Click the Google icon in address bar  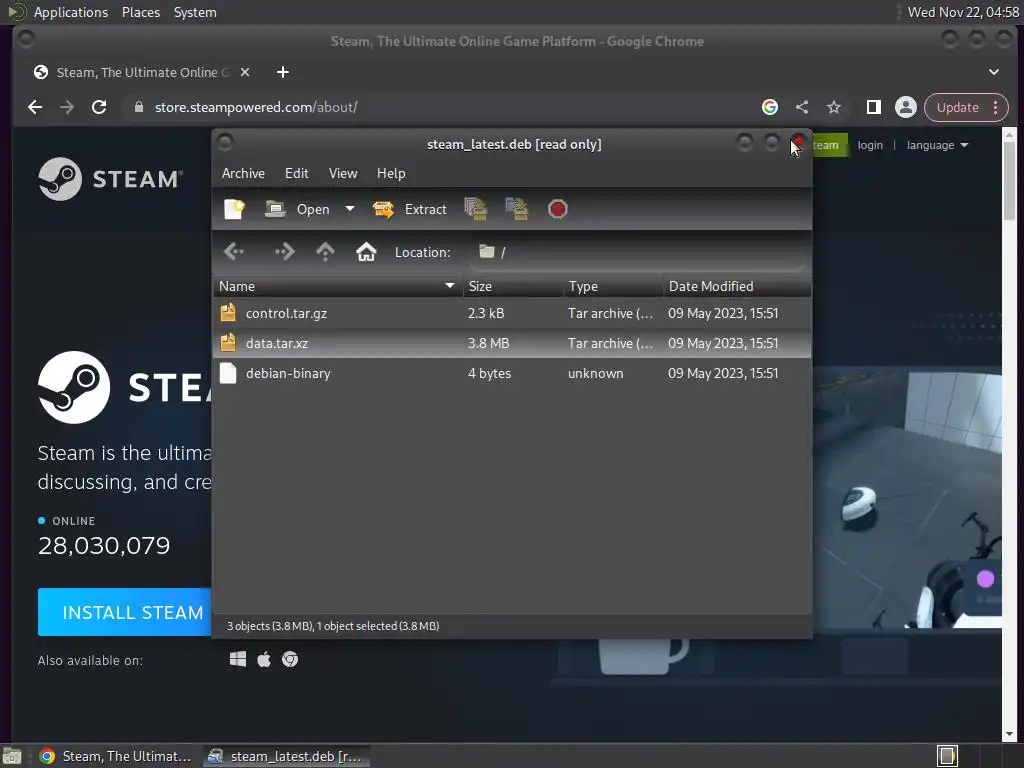[770, 107]
